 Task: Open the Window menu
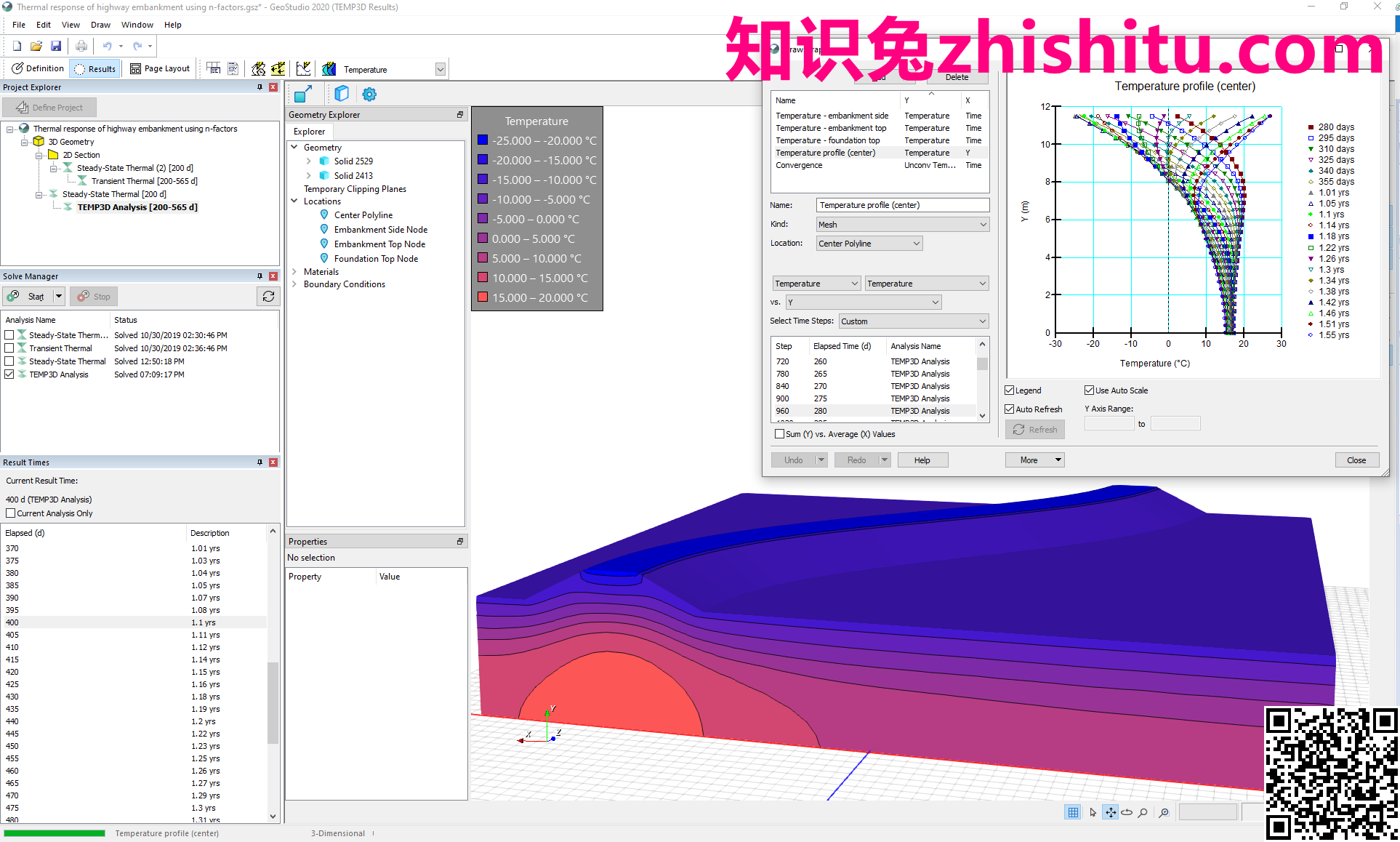tap(137, 25)
